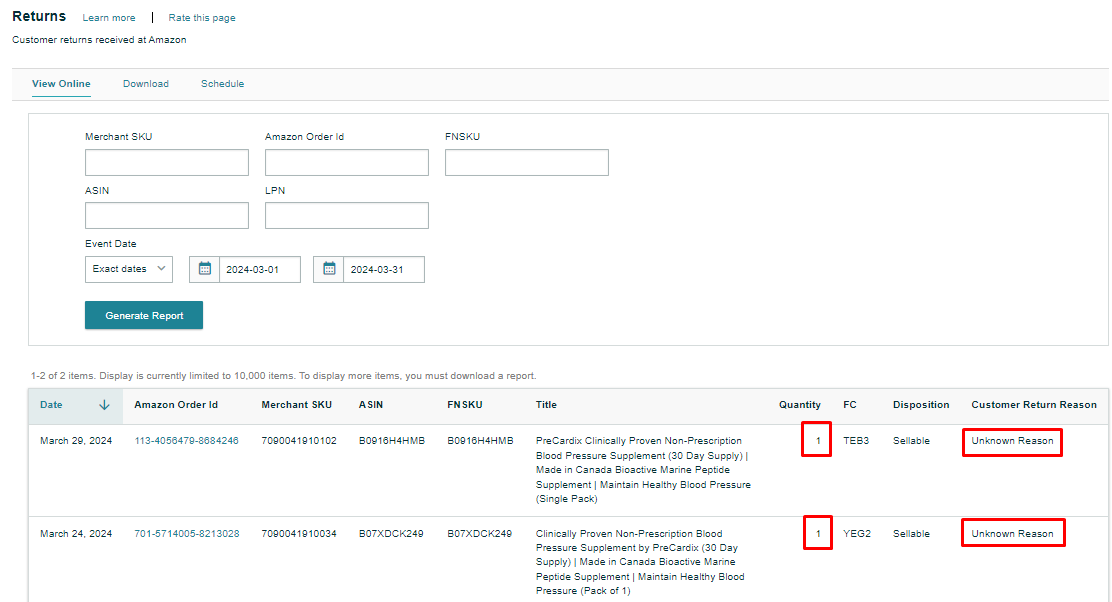This screenshot has height=602, width=1112.
Task: Click the Customer Return Reason column header
Action: (1034, 405)
